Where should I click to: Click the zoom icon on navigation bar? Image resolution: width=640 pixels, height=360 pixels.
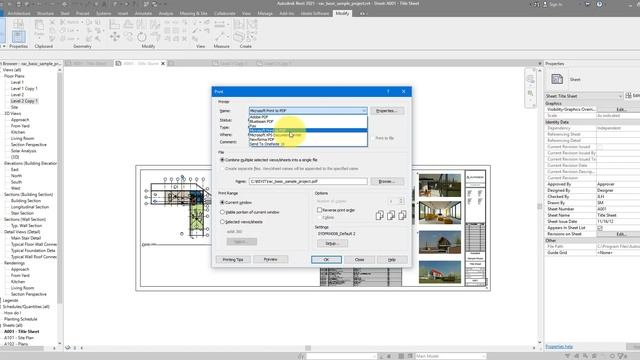(530, 93)
